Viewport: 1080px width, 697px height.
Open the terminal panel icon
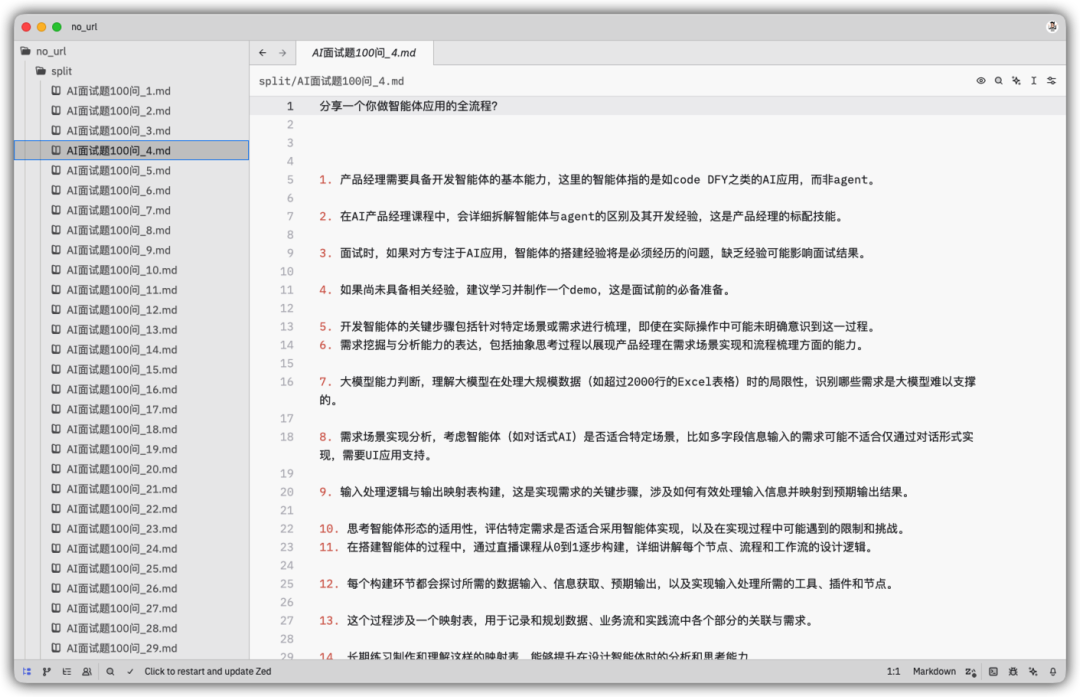pyautogui.click(x=993, y=672)
